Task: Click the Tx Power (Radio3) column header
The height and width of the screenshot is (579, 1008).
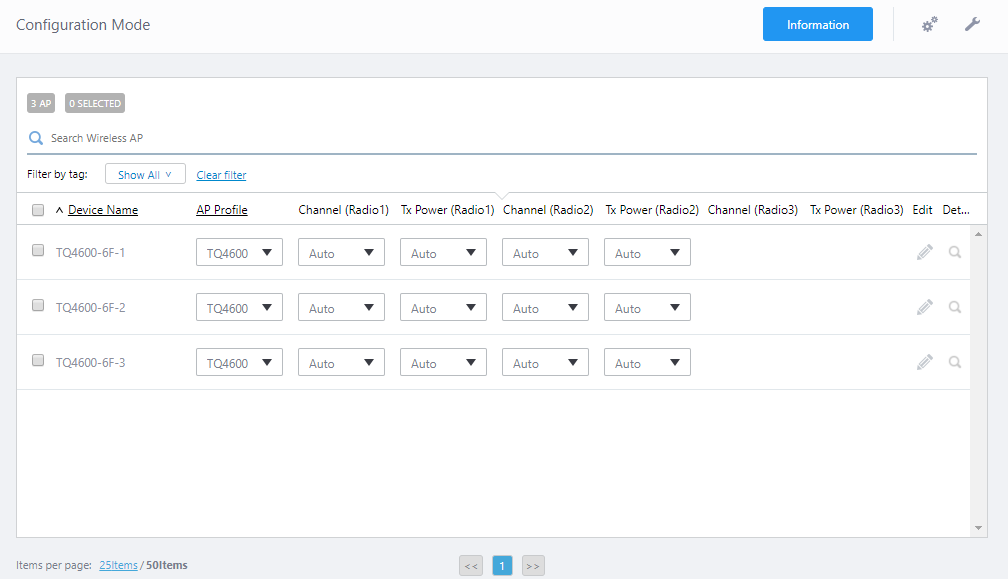Action: point(856,210)
